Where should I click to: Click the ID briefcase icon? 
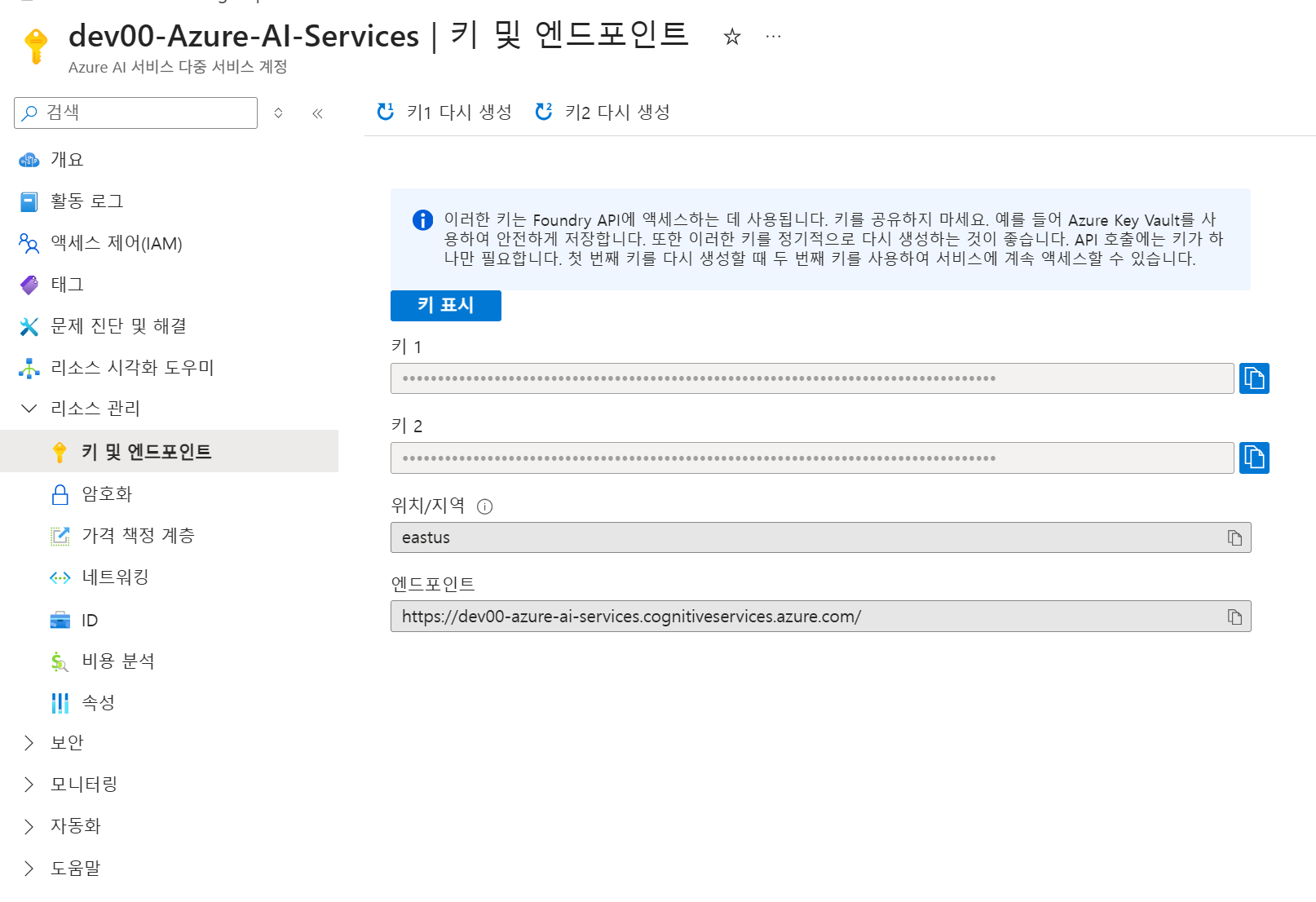60,620
